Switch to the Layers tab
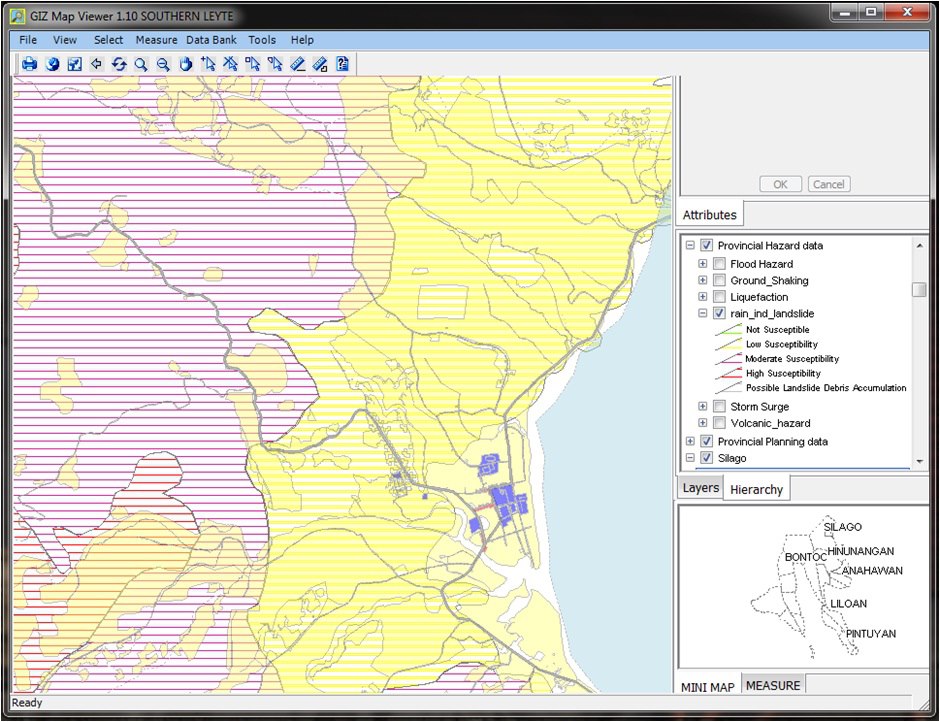The height and width of the screenshot is (722, 940). (701, 488)
